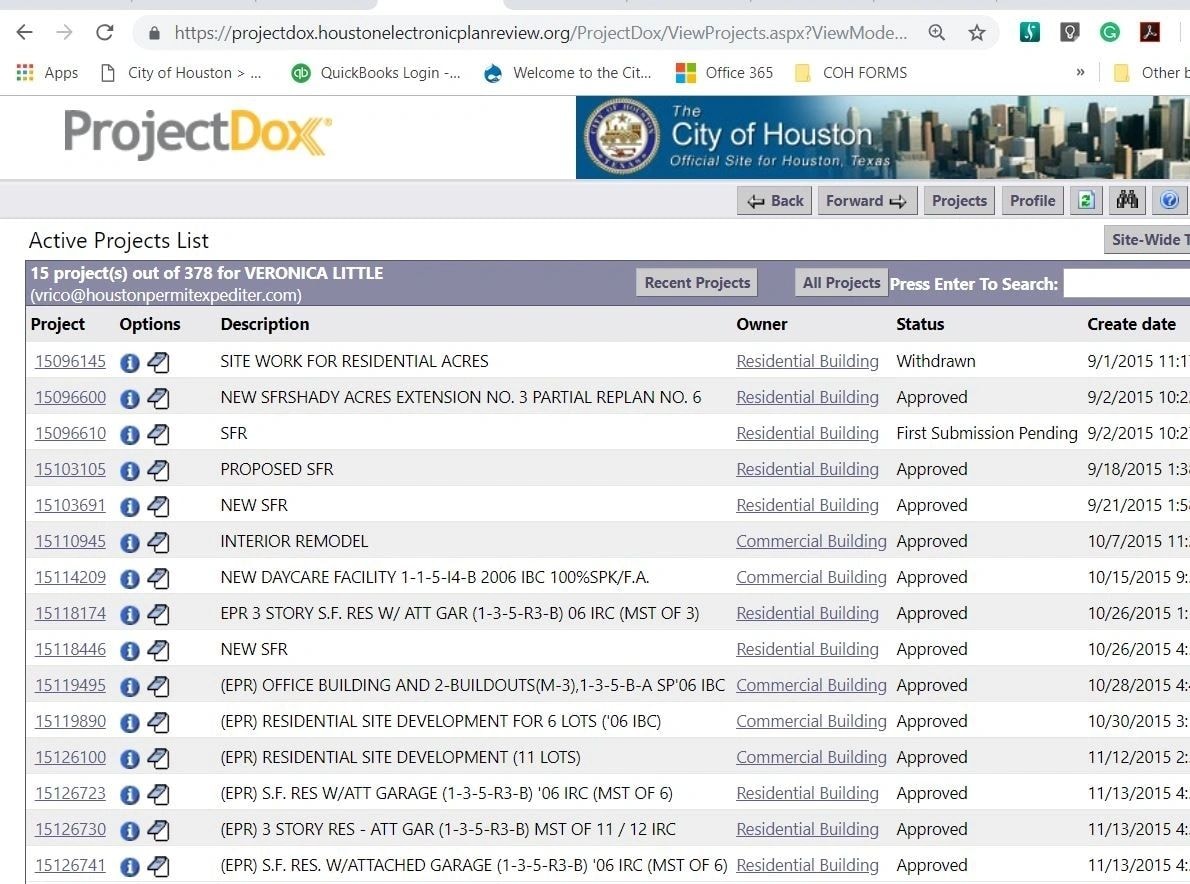The width and height of the screenshot is (1190, 884).
Task: Open files icon for project 15126741
Action: 158,867
